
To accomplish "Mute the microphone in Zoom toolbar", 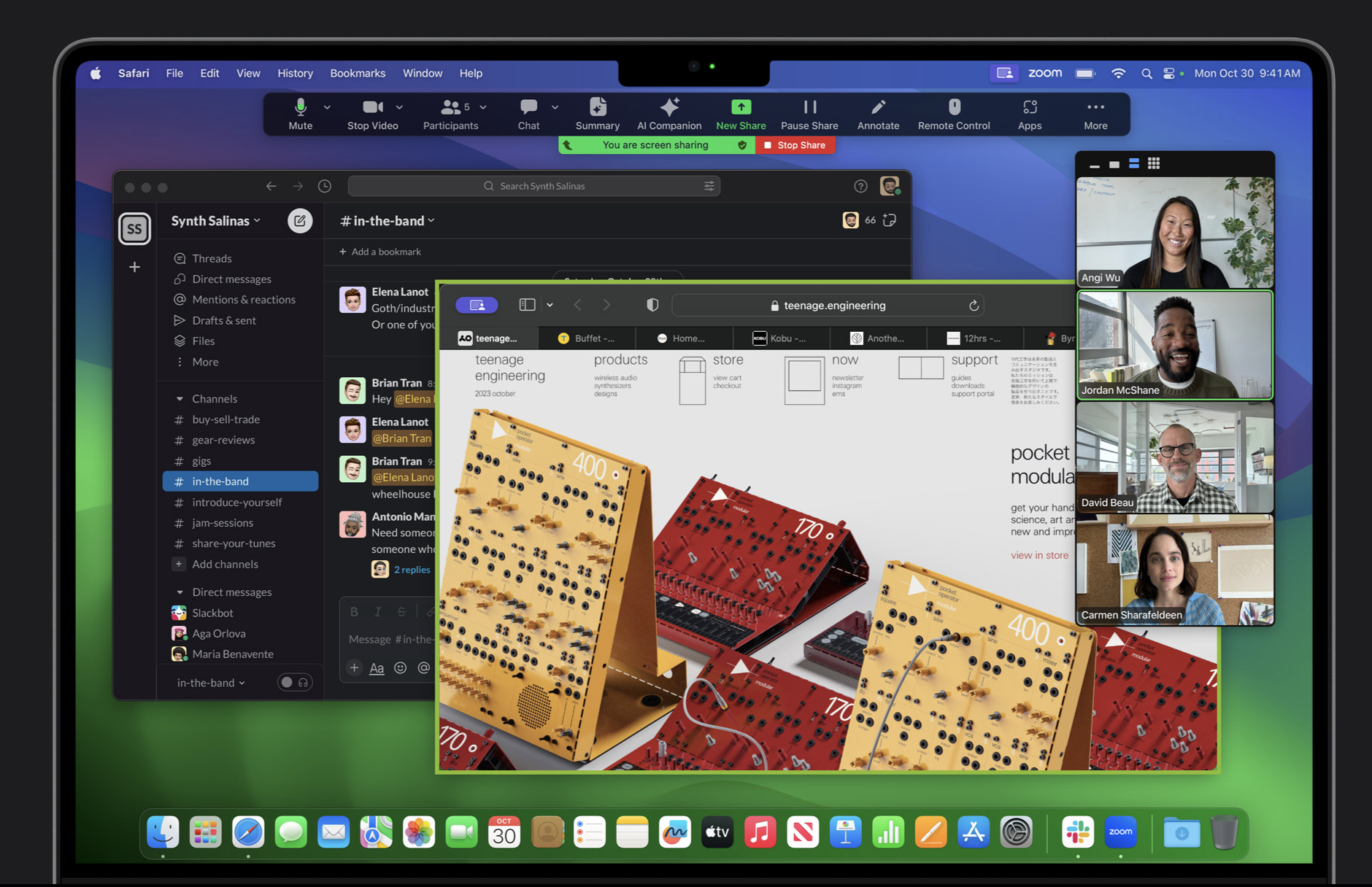I will [300, 115].
